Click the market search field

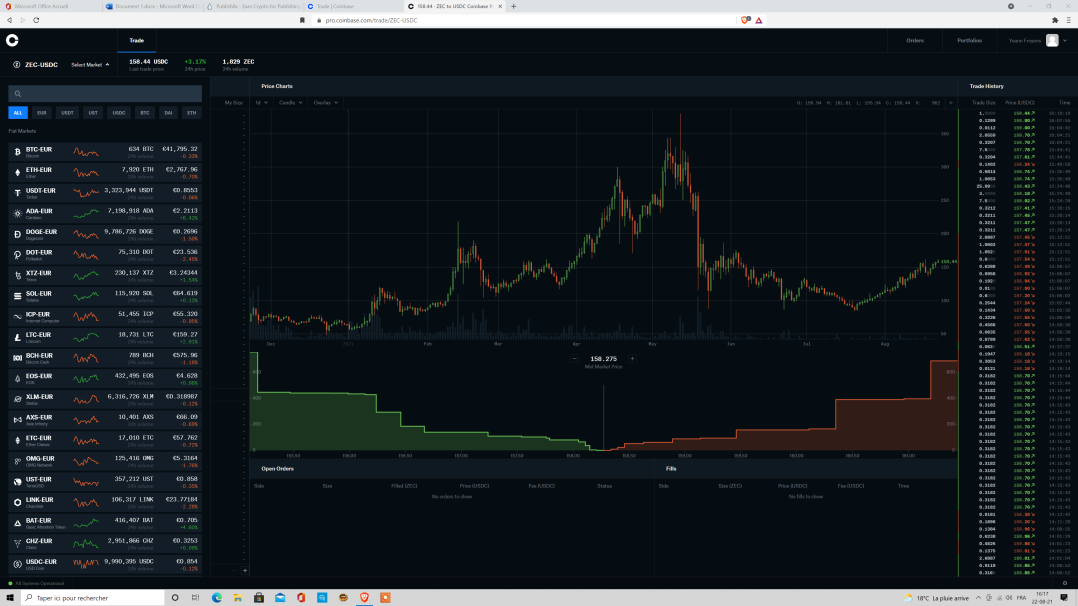(105, 94)
